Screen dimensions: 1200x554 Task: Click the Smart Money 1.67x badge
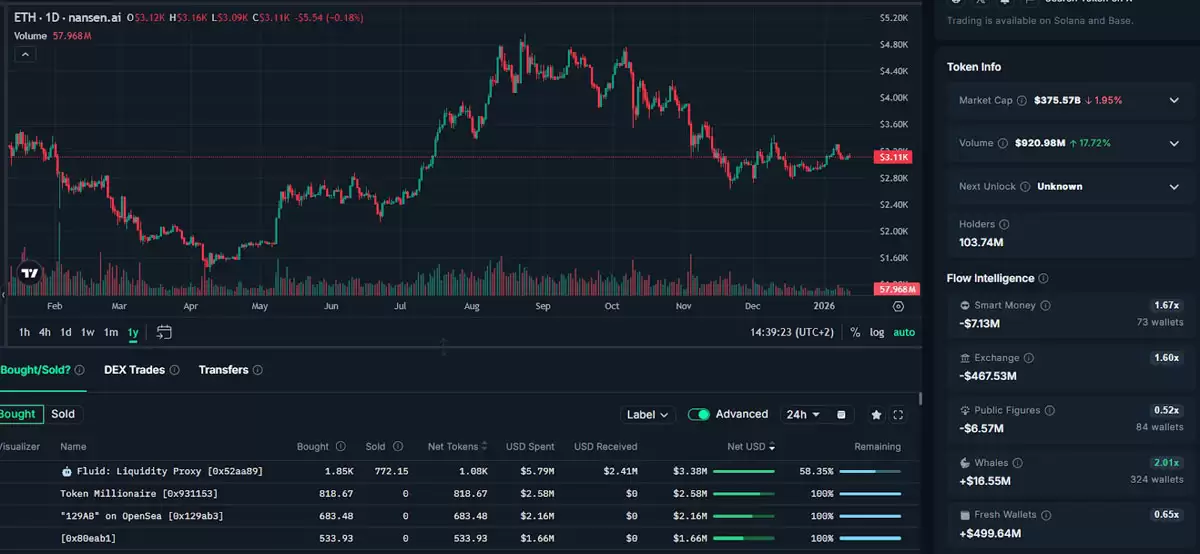click(1166, 305)
